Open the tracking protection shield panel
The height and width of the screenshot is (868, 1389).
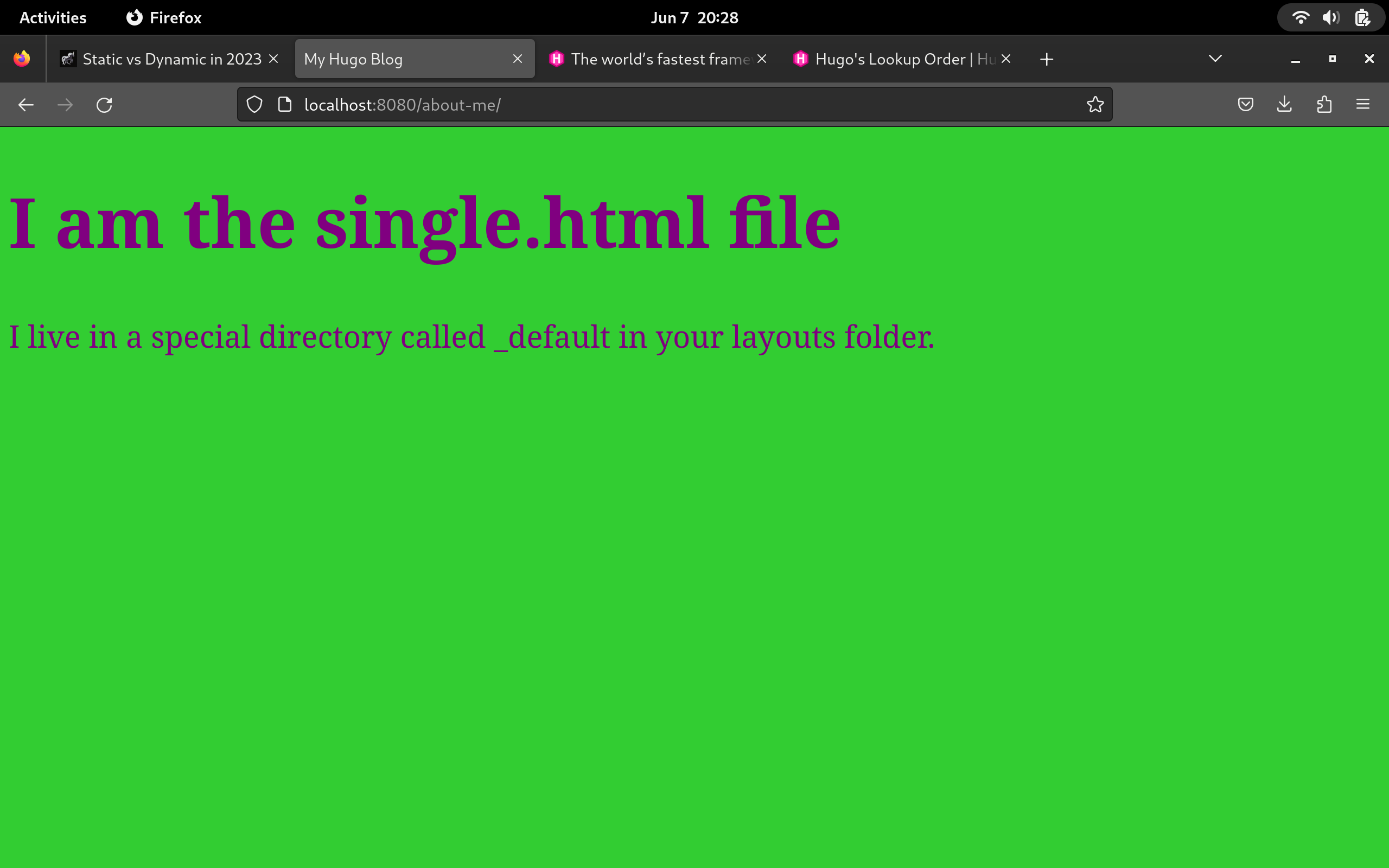coord(254,105)
